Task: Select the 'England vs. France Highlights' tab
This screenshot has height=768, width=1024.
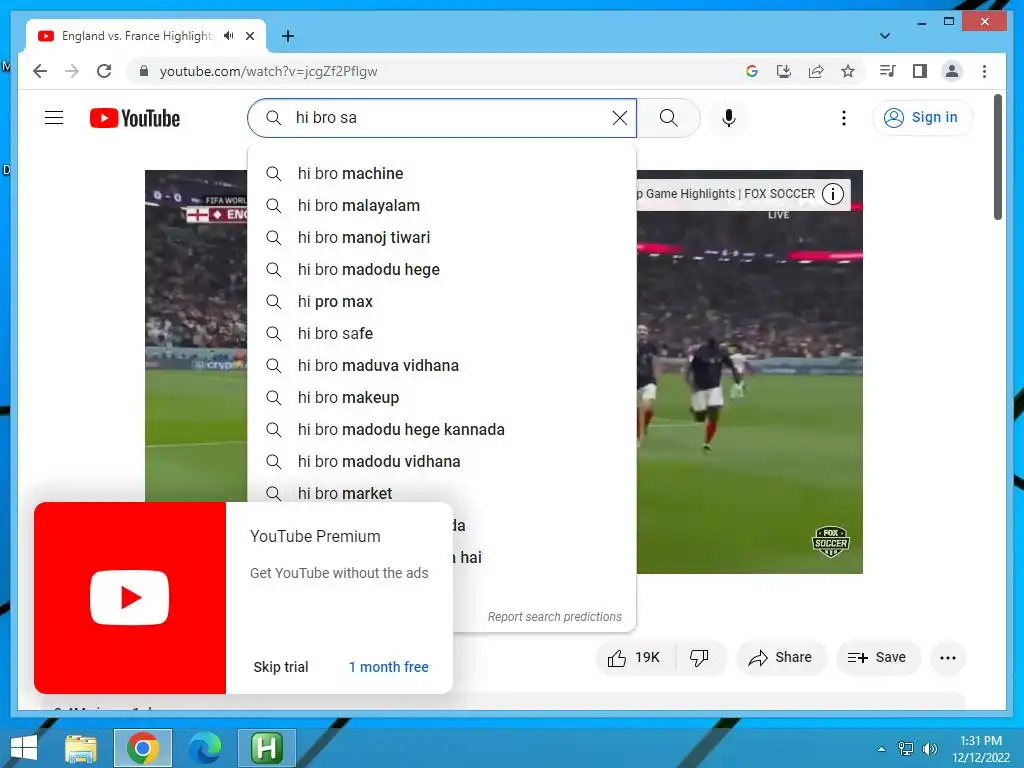Action: [136, 36]
